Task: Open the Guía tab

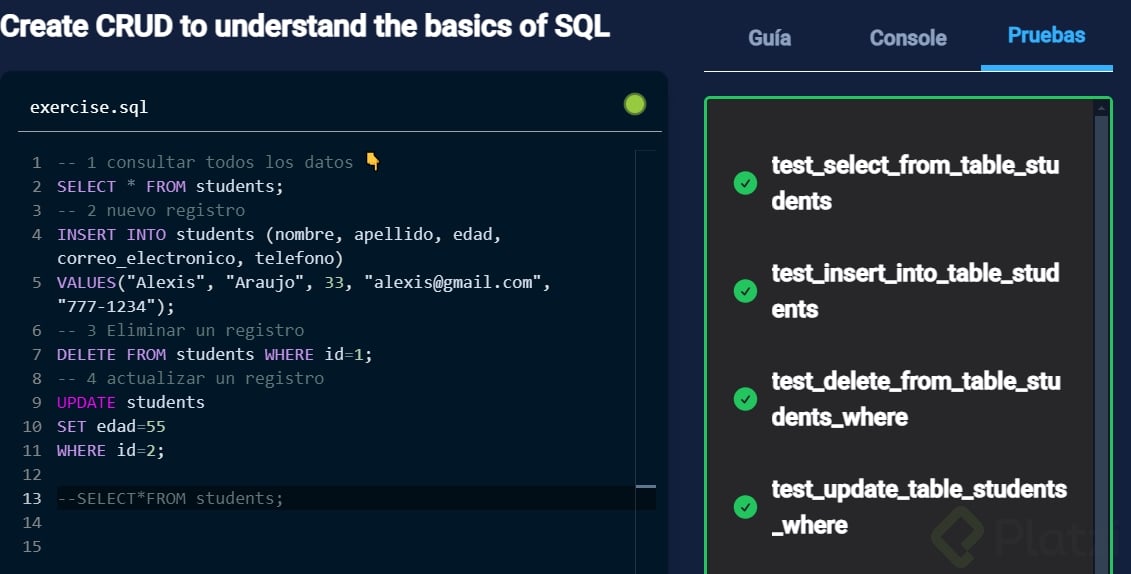Action: 769,38
